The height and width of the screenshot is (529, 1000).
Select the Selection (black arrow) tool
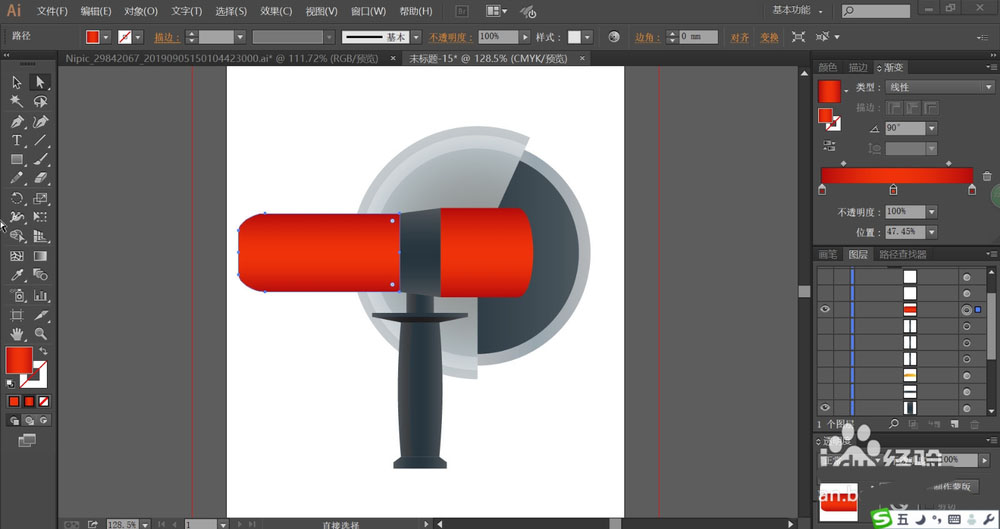click(17, 82)
